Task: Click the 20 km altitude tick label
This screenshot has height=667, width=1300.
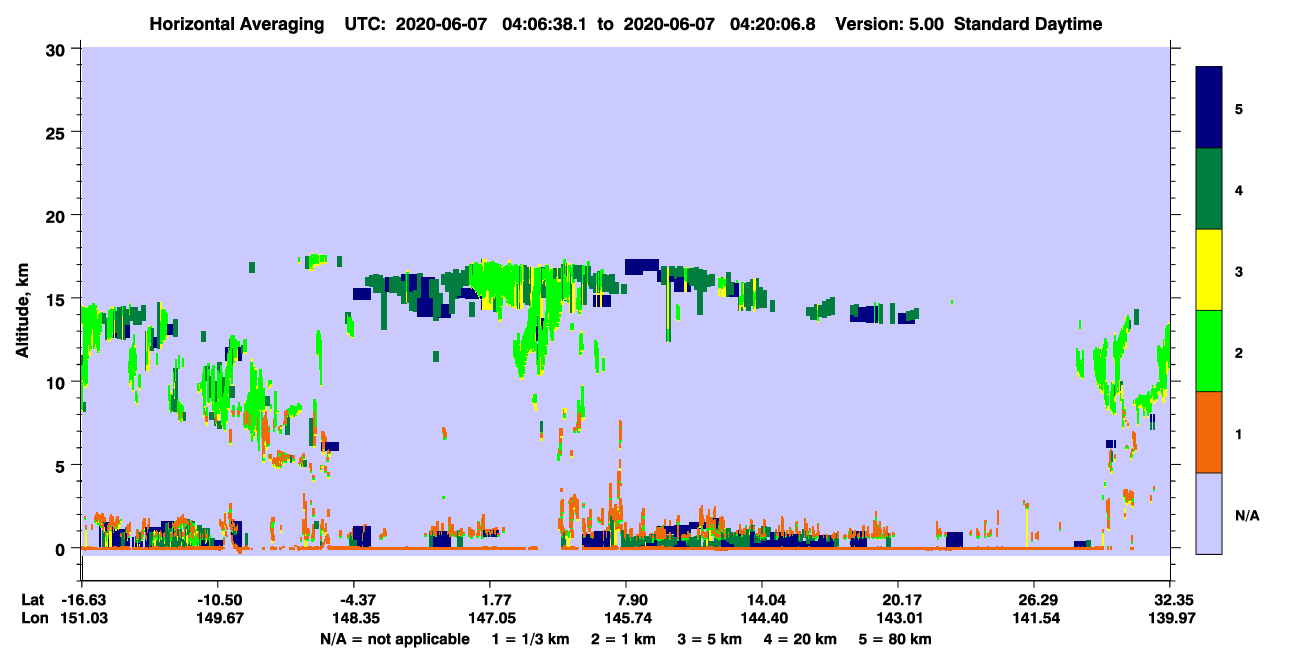Action: tap(57, 215)
